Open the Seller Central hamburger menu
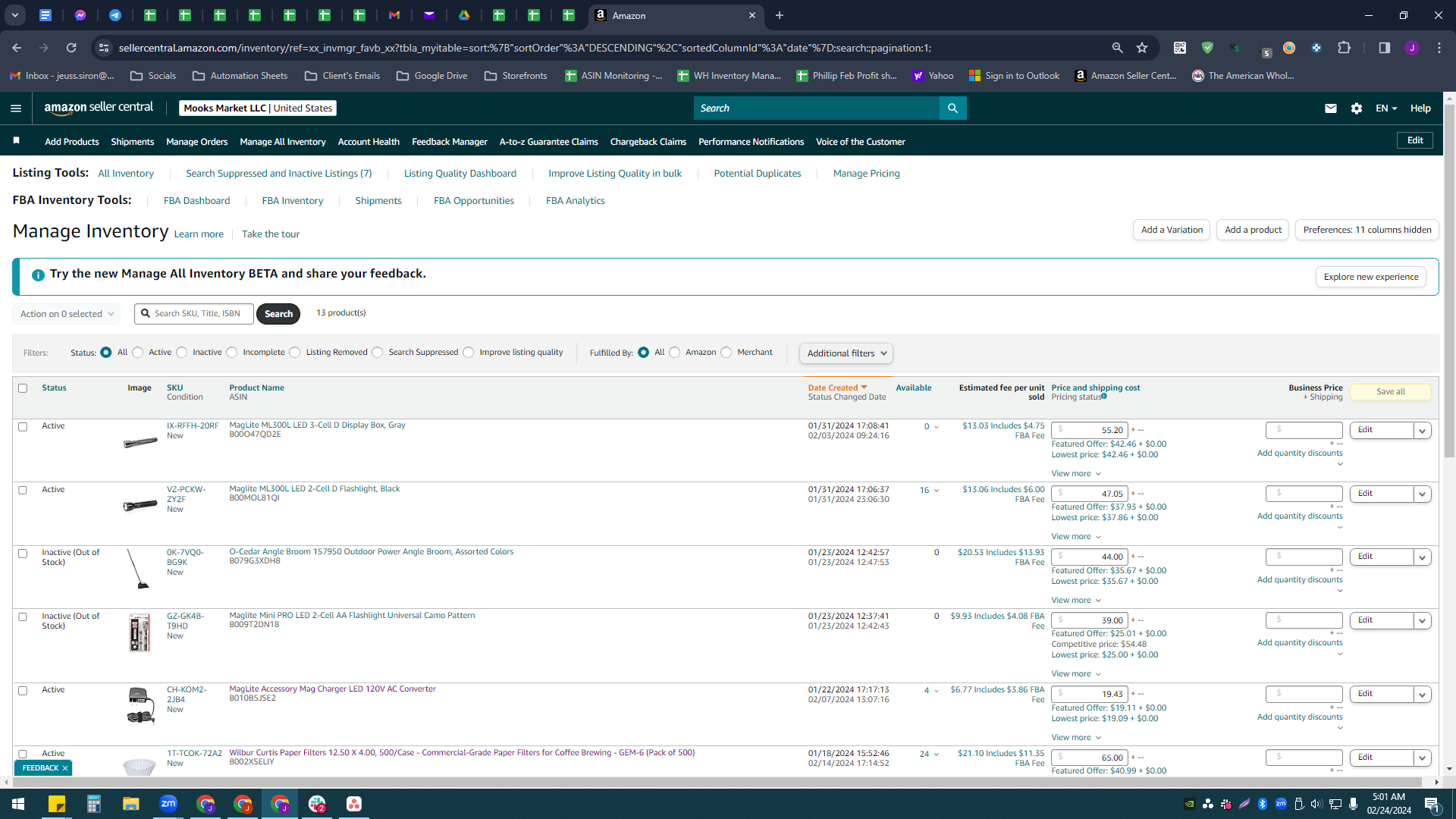Screen dimensions: 1456x819 pos(16,108)
